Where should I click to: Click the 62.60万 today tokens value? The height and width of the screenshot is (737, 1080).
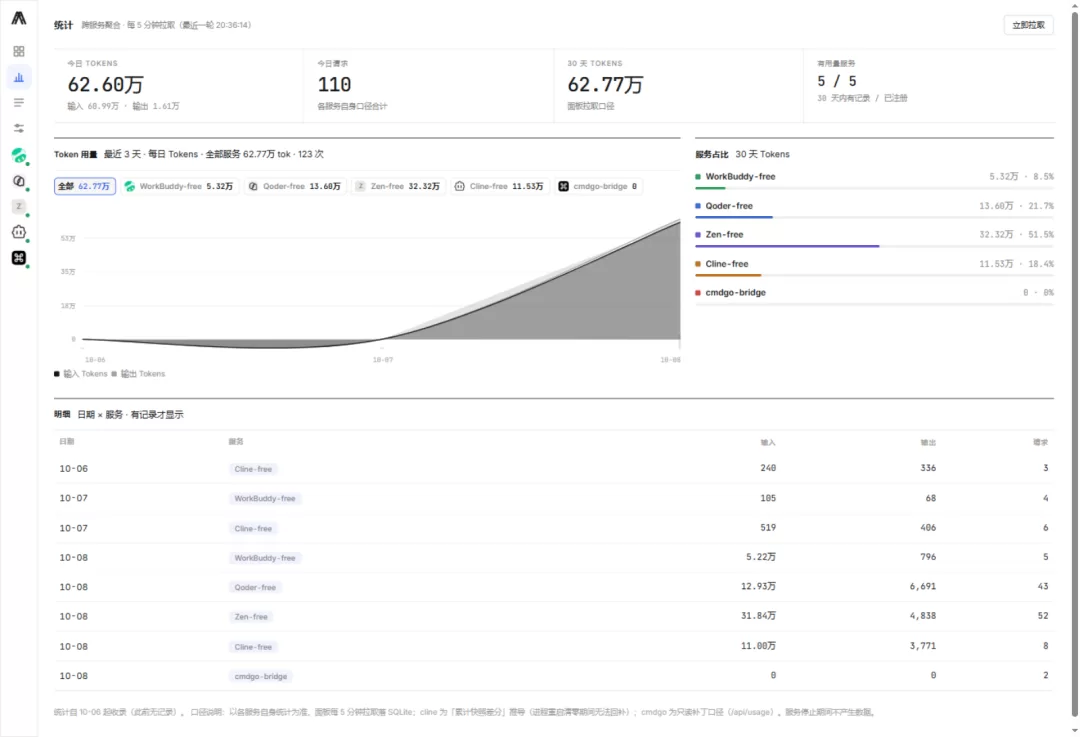click(x=105, y=85)
